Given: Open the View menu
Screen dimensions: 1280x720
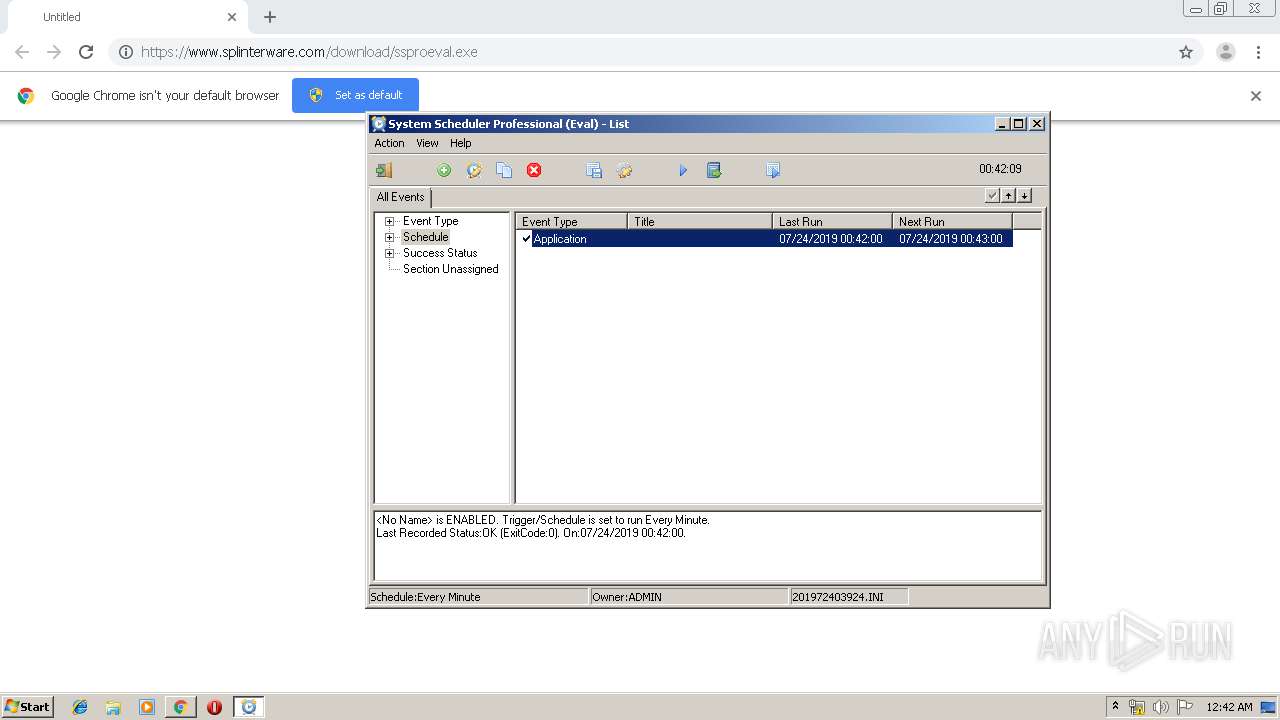Looking at the screenshot, I should (x=427, y=143).
